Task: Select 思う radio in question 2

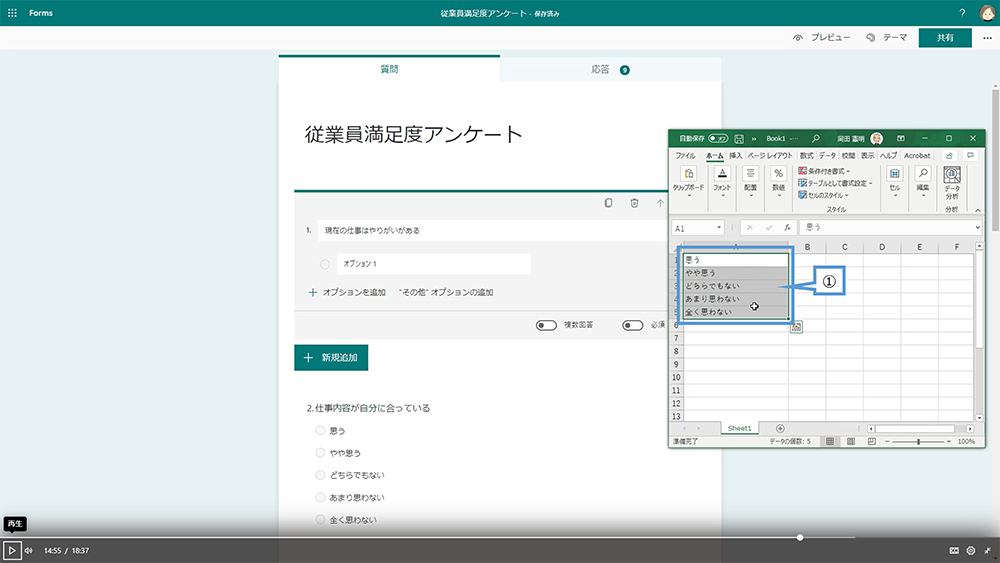Action: click(x=320, y=430)
